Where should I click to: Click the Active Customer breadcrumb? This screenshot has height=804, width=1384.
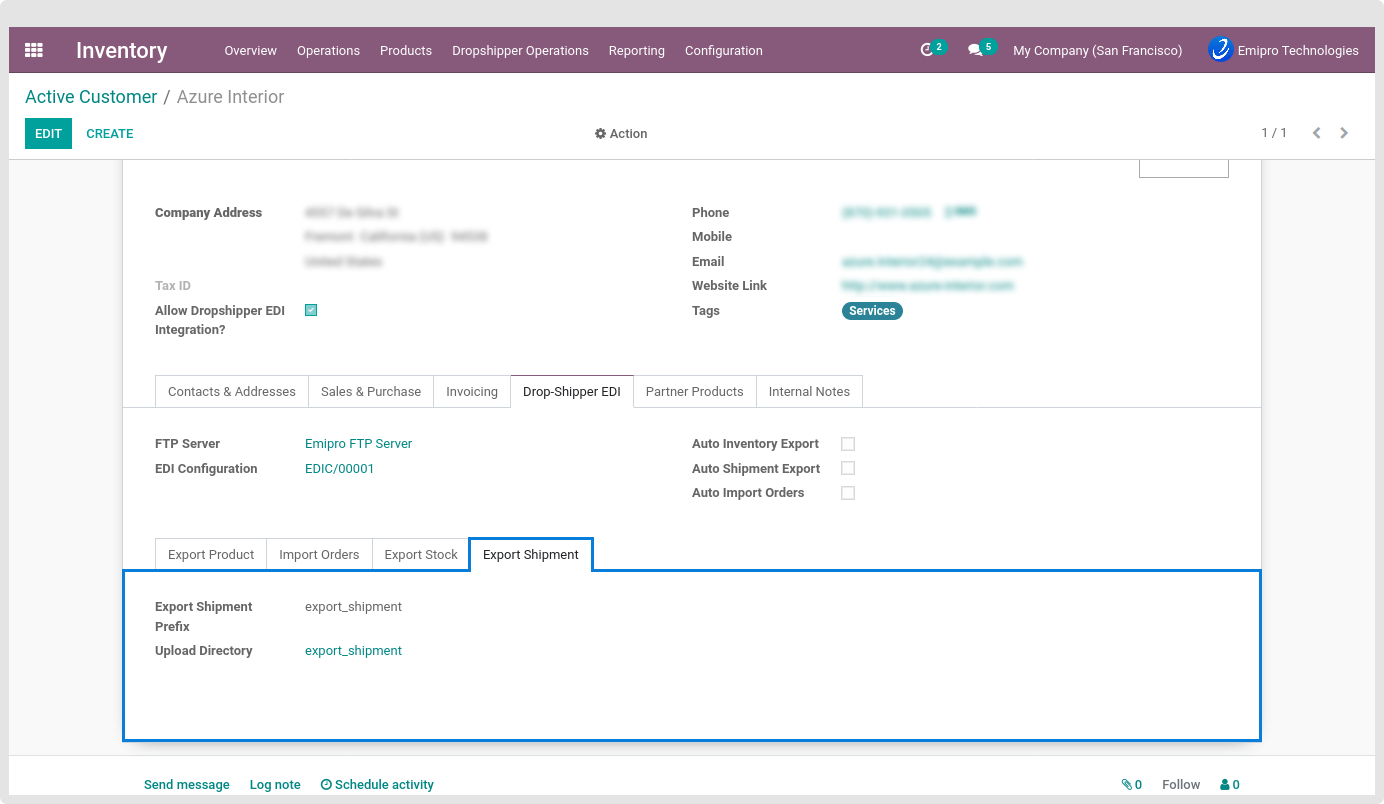[91, 97]
